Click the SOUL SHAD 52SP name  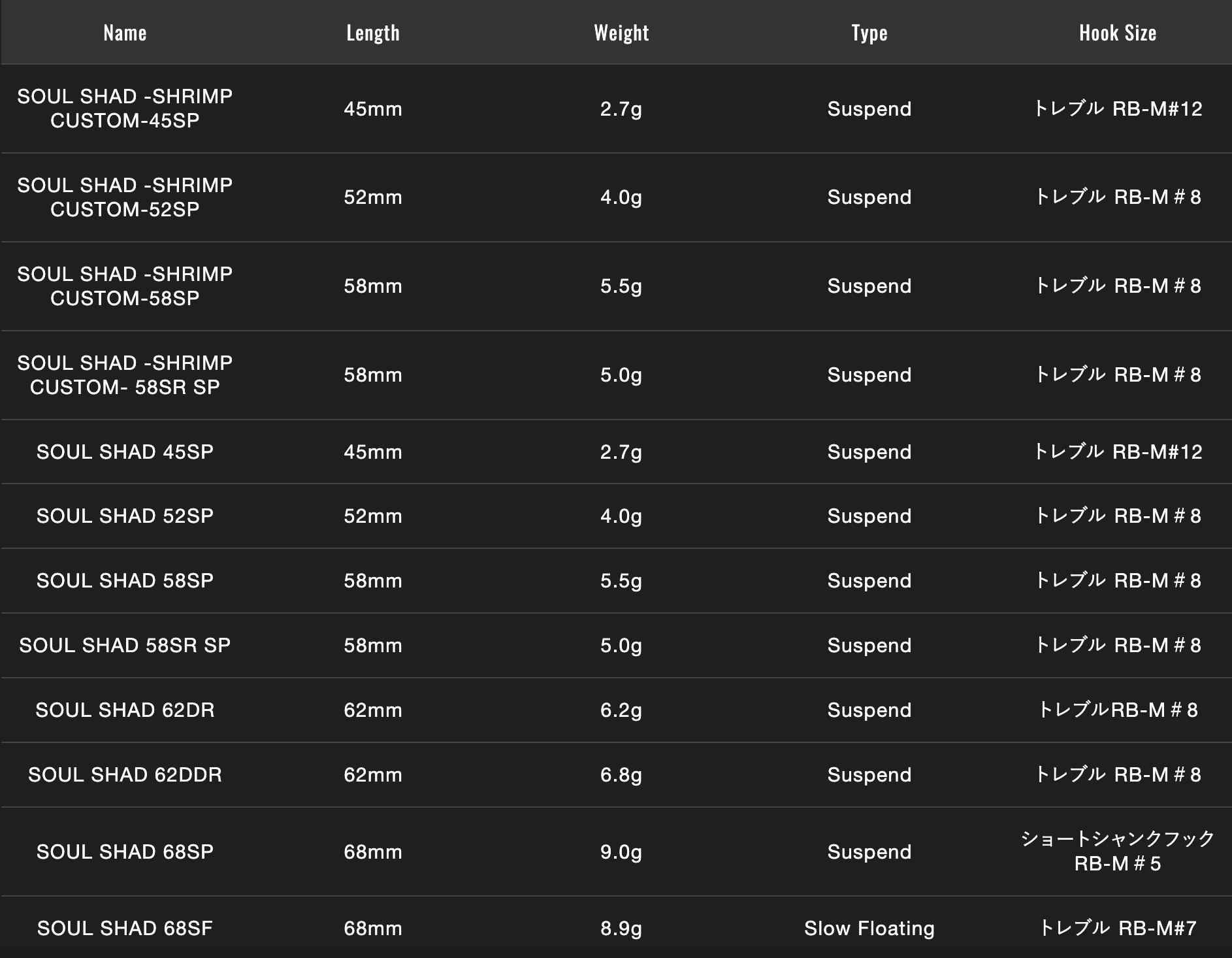[x=125, y=516]
